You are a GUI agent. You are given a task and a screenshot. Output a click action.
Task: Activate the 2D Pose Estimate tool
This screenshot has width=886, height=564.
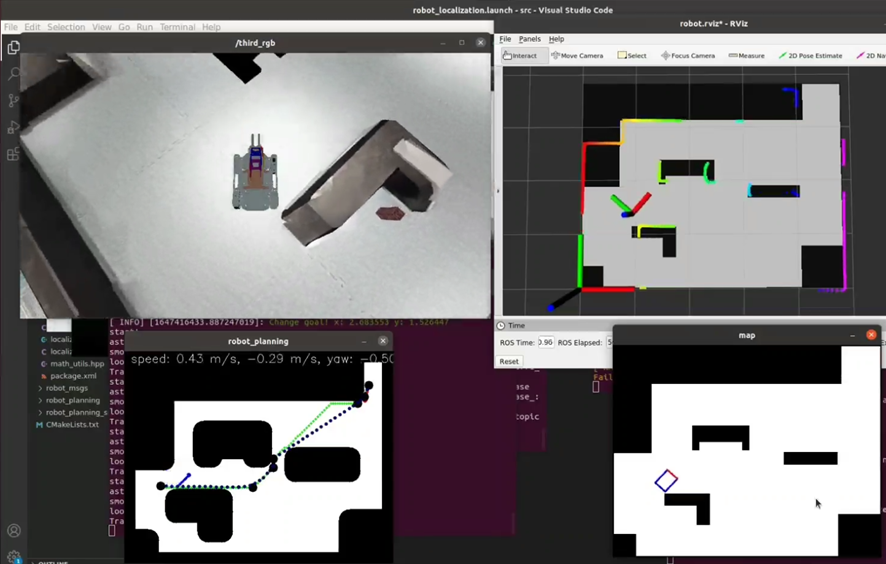tap(811, 56)
